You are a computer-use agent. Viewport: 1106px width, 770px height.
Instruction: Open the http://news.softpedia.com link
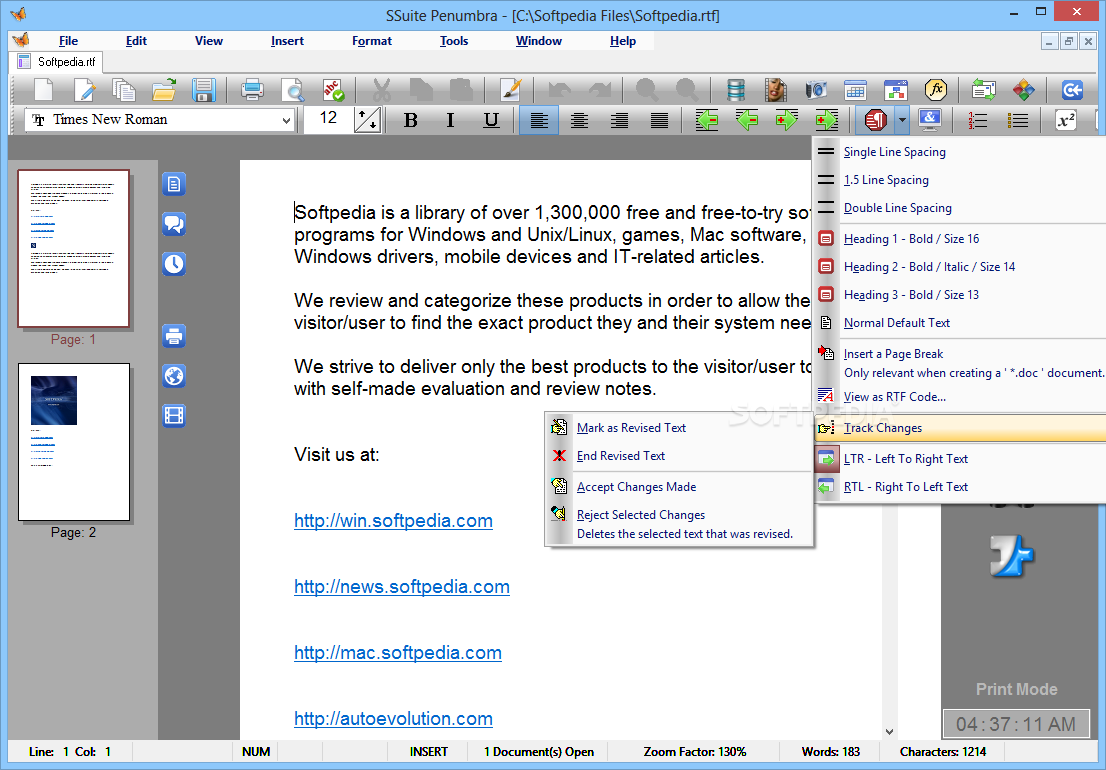[x=401, y=587]
